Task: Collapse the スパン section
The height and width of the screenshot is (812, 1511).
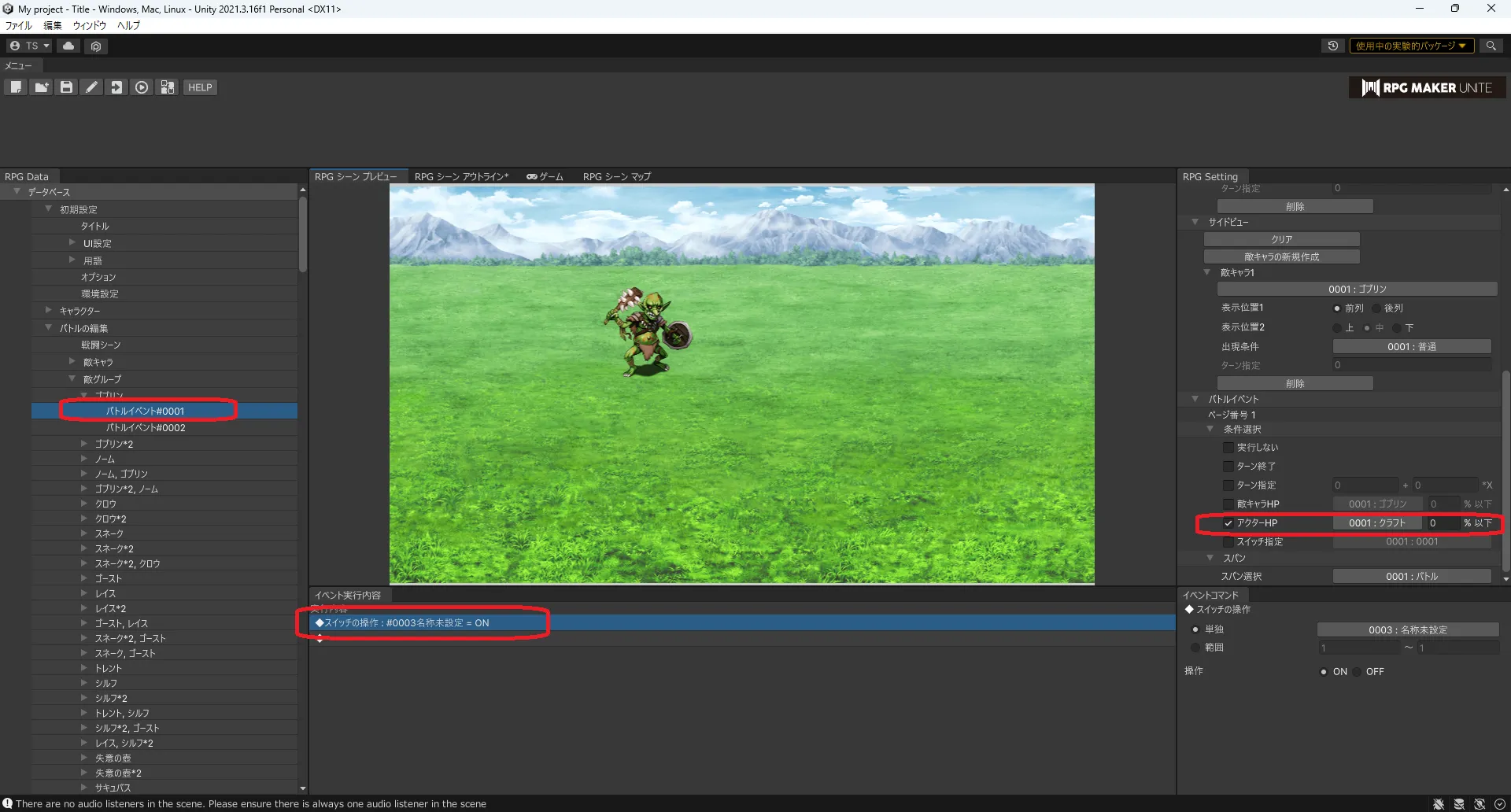Action: pos(1210,557)
